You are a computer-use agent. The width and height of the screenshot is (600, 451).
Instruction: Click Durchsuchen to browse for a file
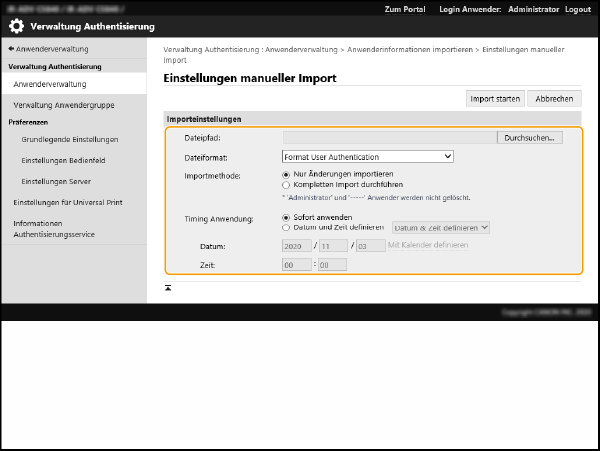(x=529, y=137)
